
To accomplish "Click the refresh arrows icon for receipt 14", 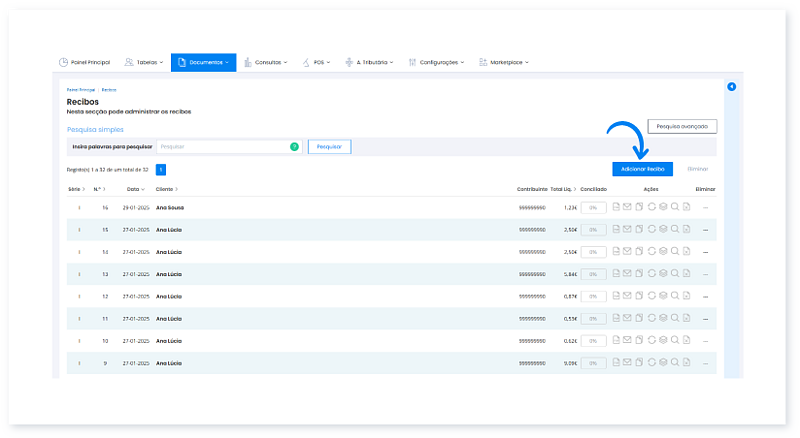I will click(x=651, y=251).
